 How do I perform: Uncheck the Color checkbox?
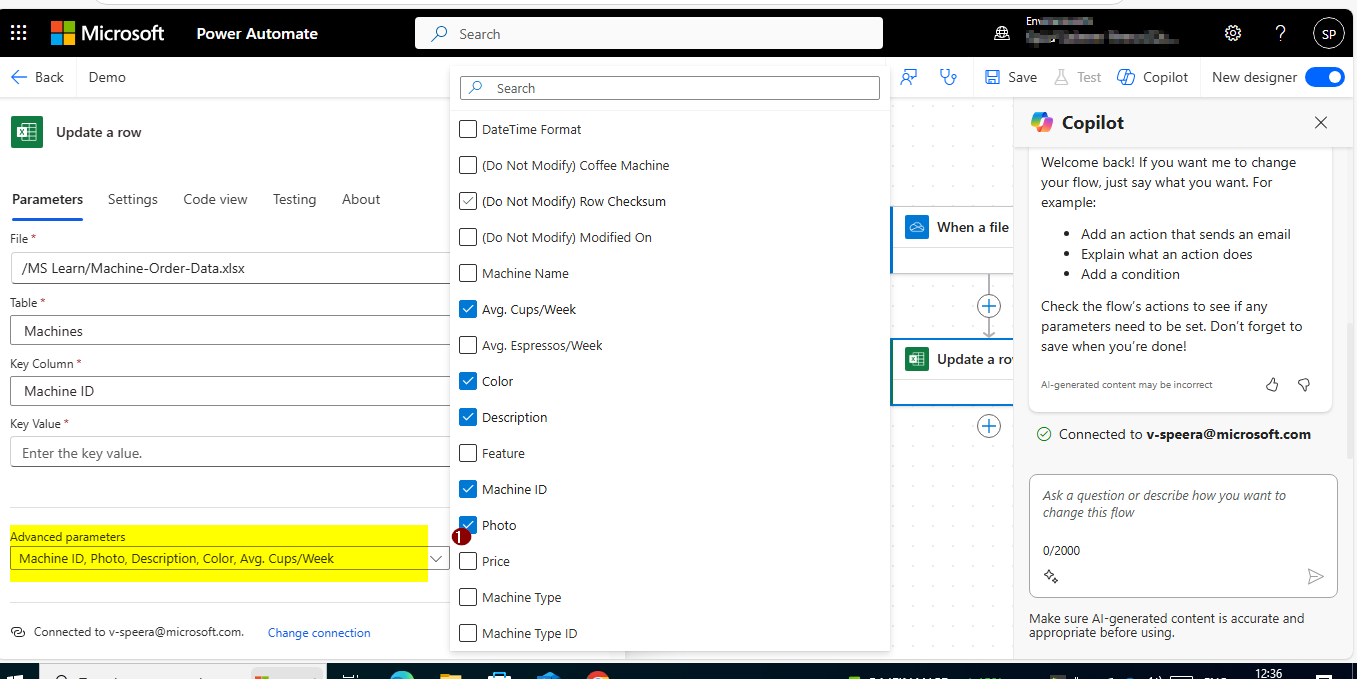tap(468, 381)
